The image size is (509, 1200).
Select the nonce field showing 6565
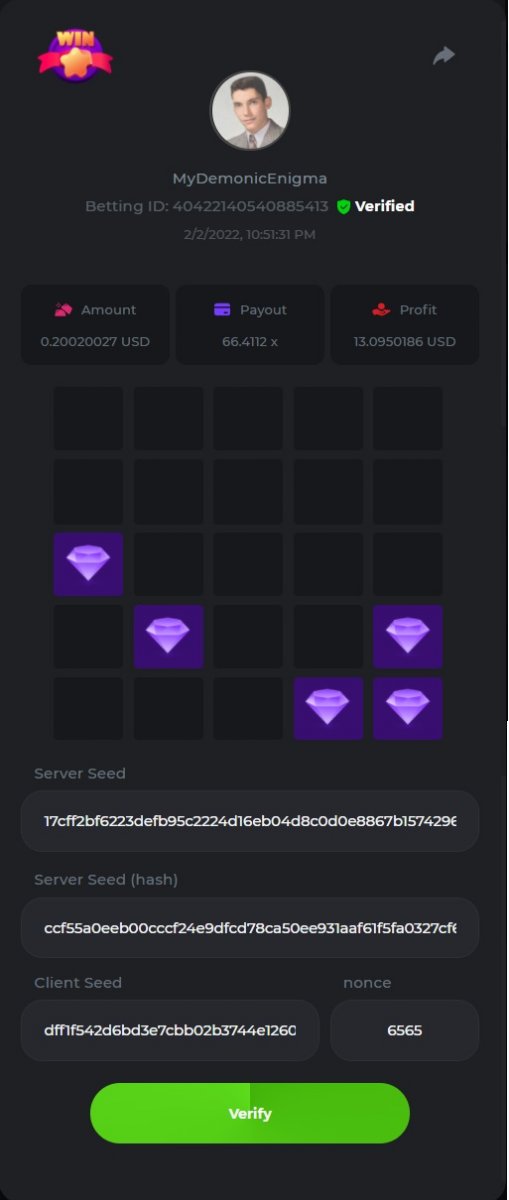point(405,1030)
